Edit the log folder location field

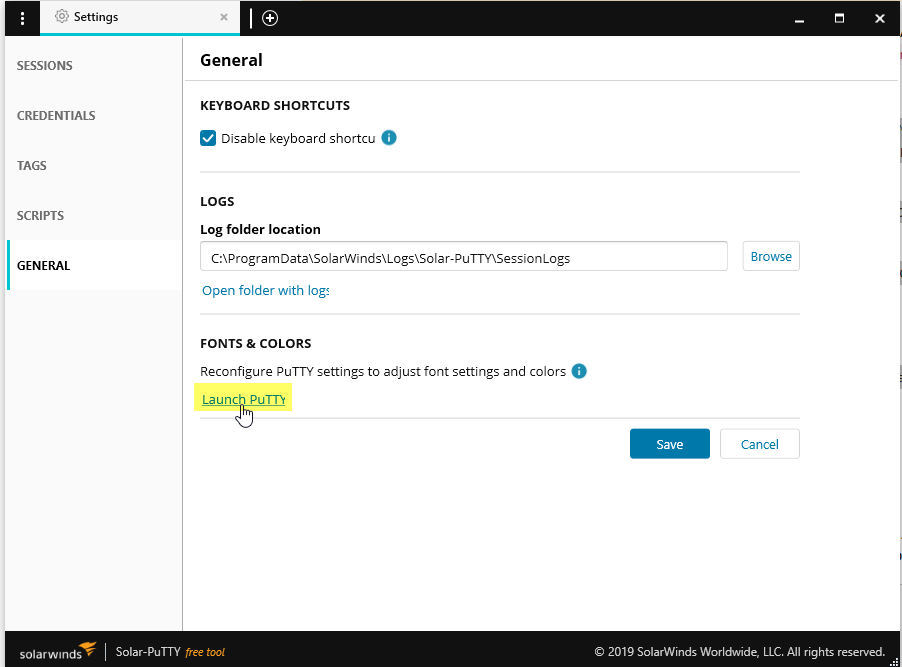point(464,256)
